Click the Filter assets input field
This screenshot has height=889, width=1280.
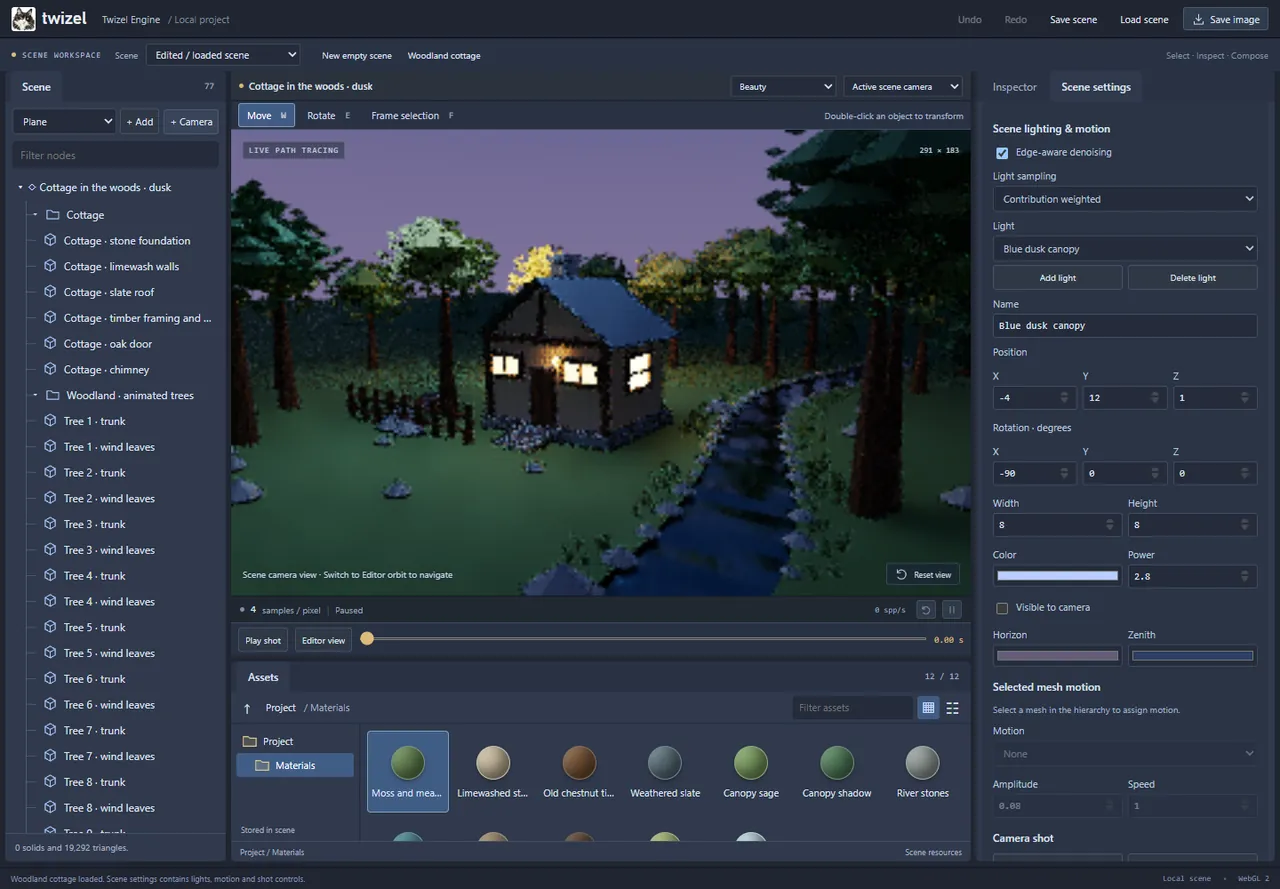853,708
